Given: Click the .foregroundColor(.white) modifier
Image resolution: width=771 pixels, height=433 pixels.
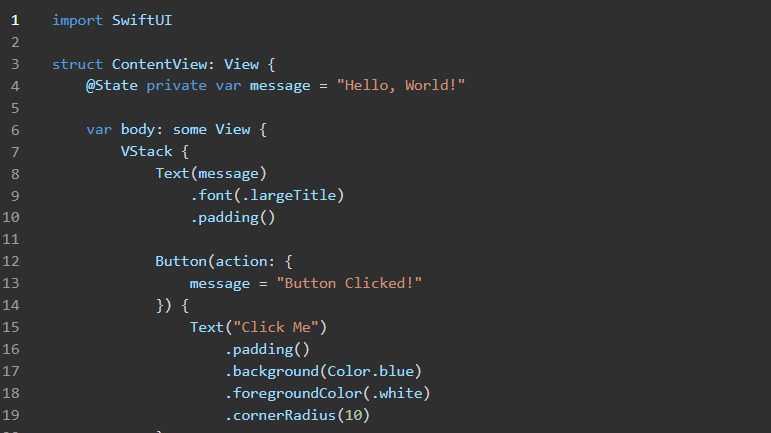Looking at the screenshot, I should (327, 393).
